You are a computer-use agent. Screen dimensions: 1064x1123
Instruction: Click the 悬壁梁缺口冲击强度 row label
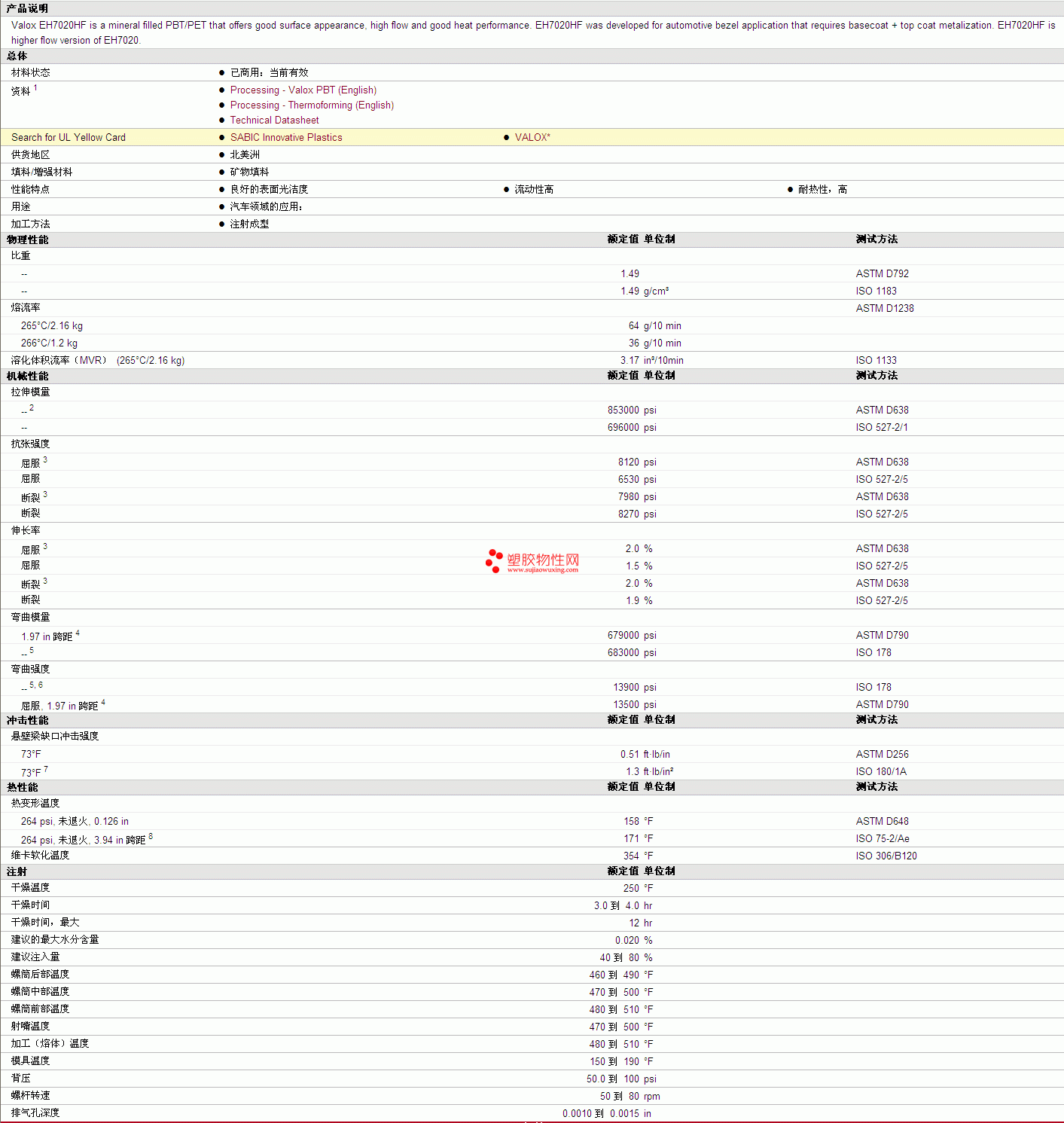point(55,736)
